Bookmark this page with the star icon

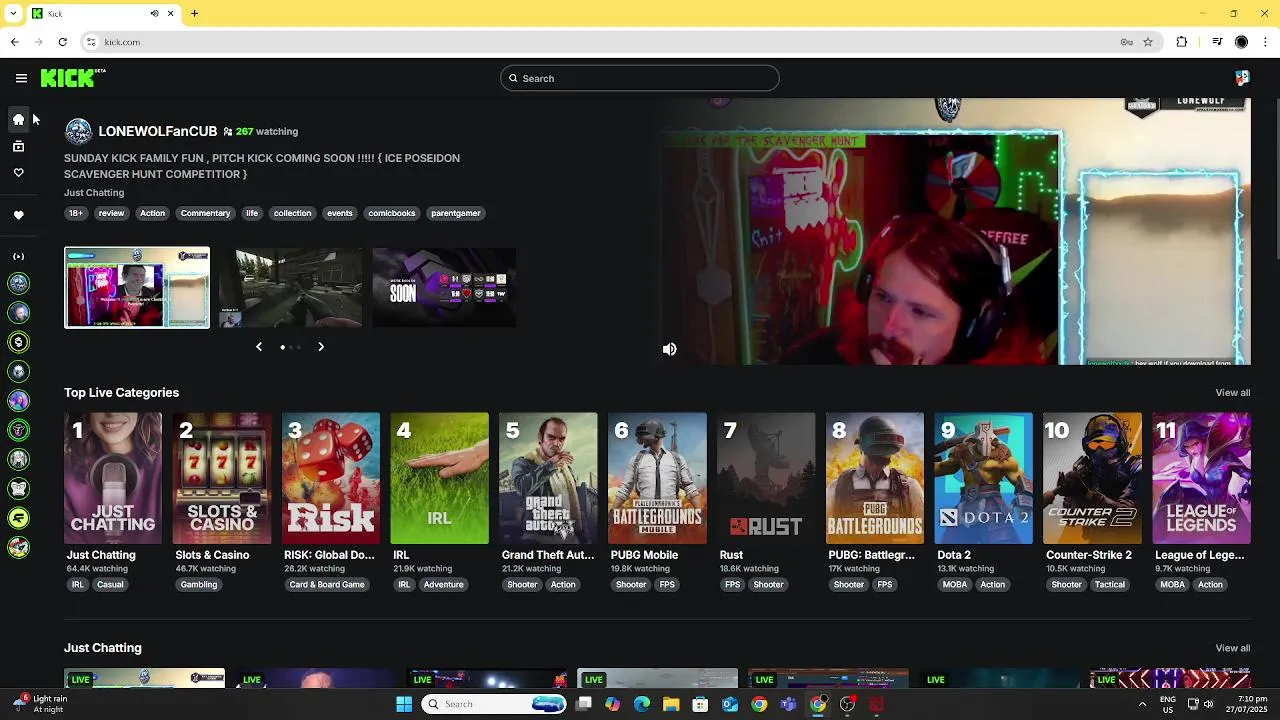pos(1148,42)
